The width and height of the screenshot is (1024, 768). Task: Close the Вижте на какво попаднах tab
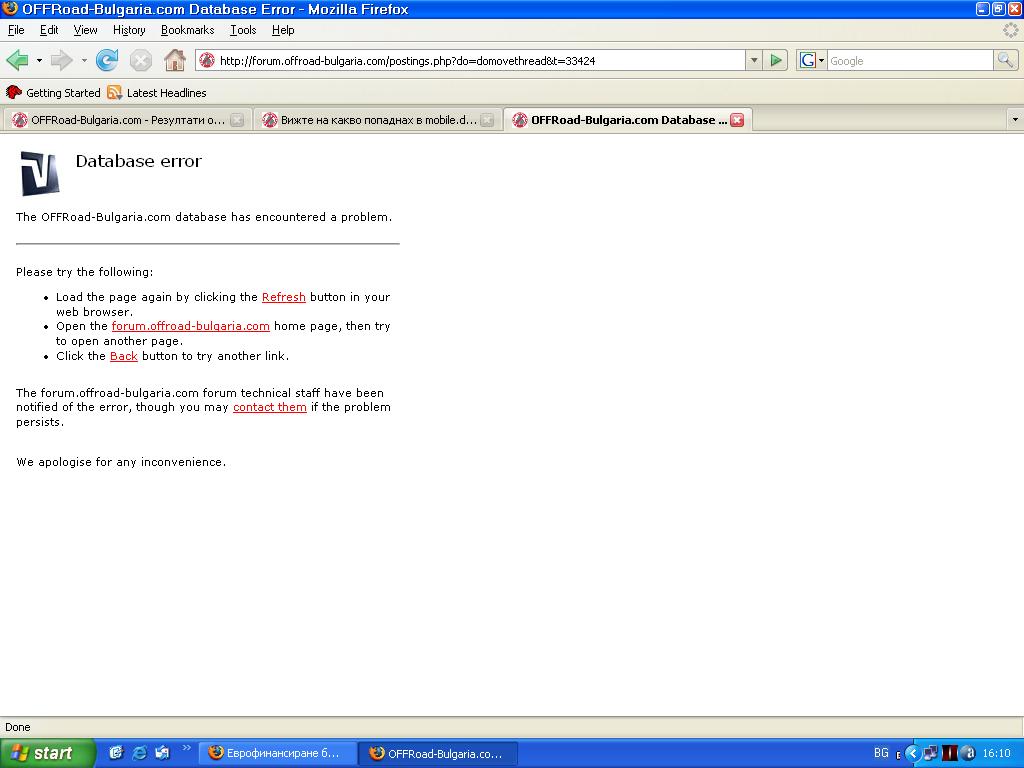coord(487,120)
